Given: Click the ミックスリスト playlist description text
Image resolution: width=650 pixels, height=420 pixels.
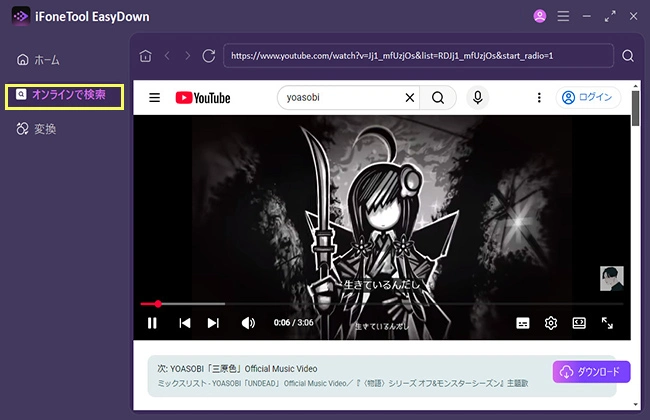Looking at the screenshot, I should [343, 384].
